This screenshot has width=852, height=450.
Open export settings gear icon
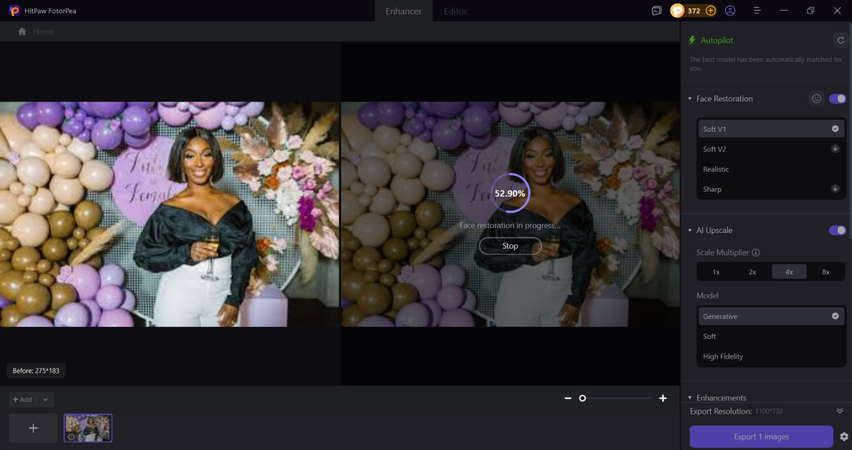pos(844,437)
